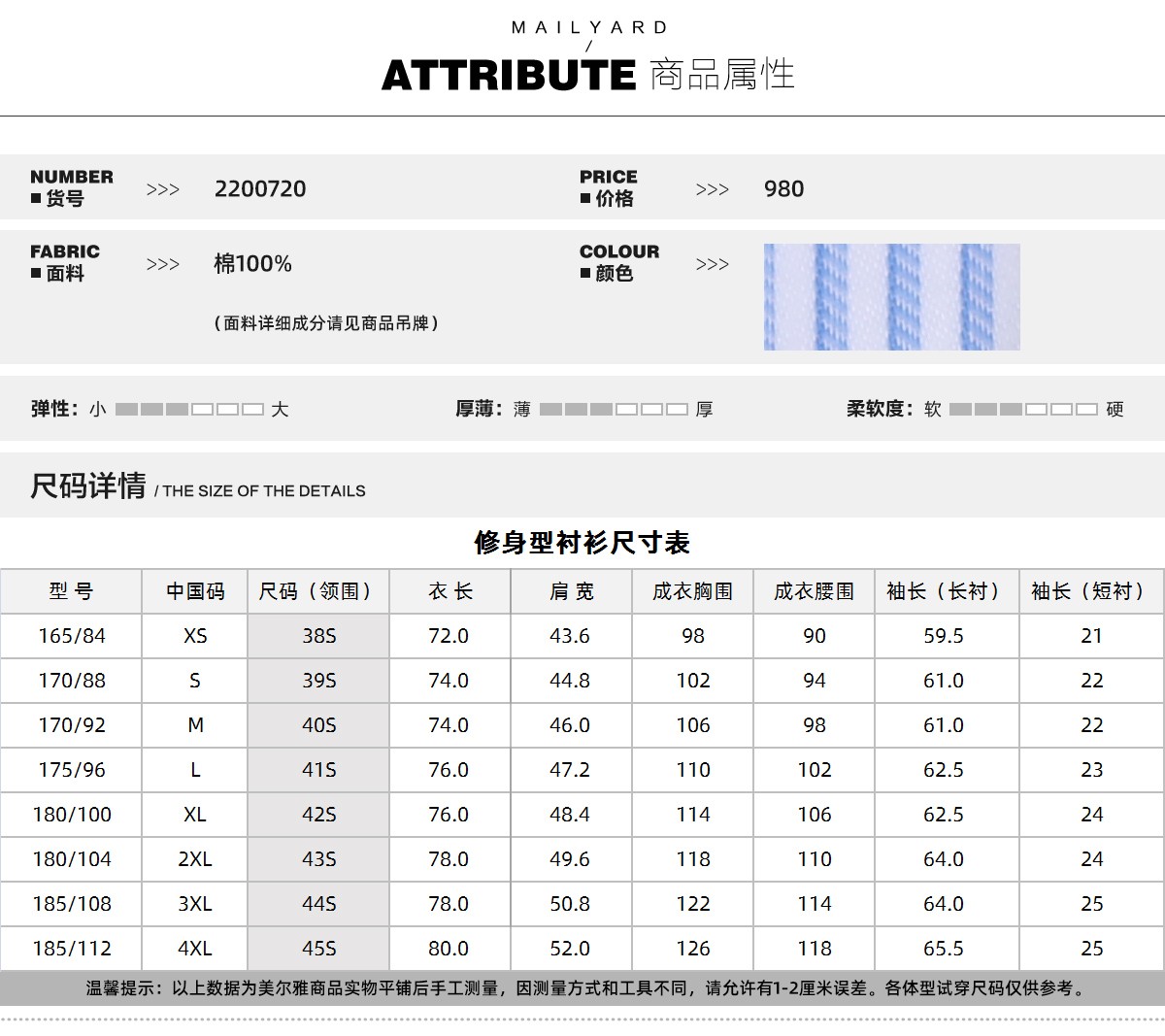Viewport: 1165px width, 1036px height.
Task: Click the 90 waist measurement cell
Action: click(x=814, y=636)
